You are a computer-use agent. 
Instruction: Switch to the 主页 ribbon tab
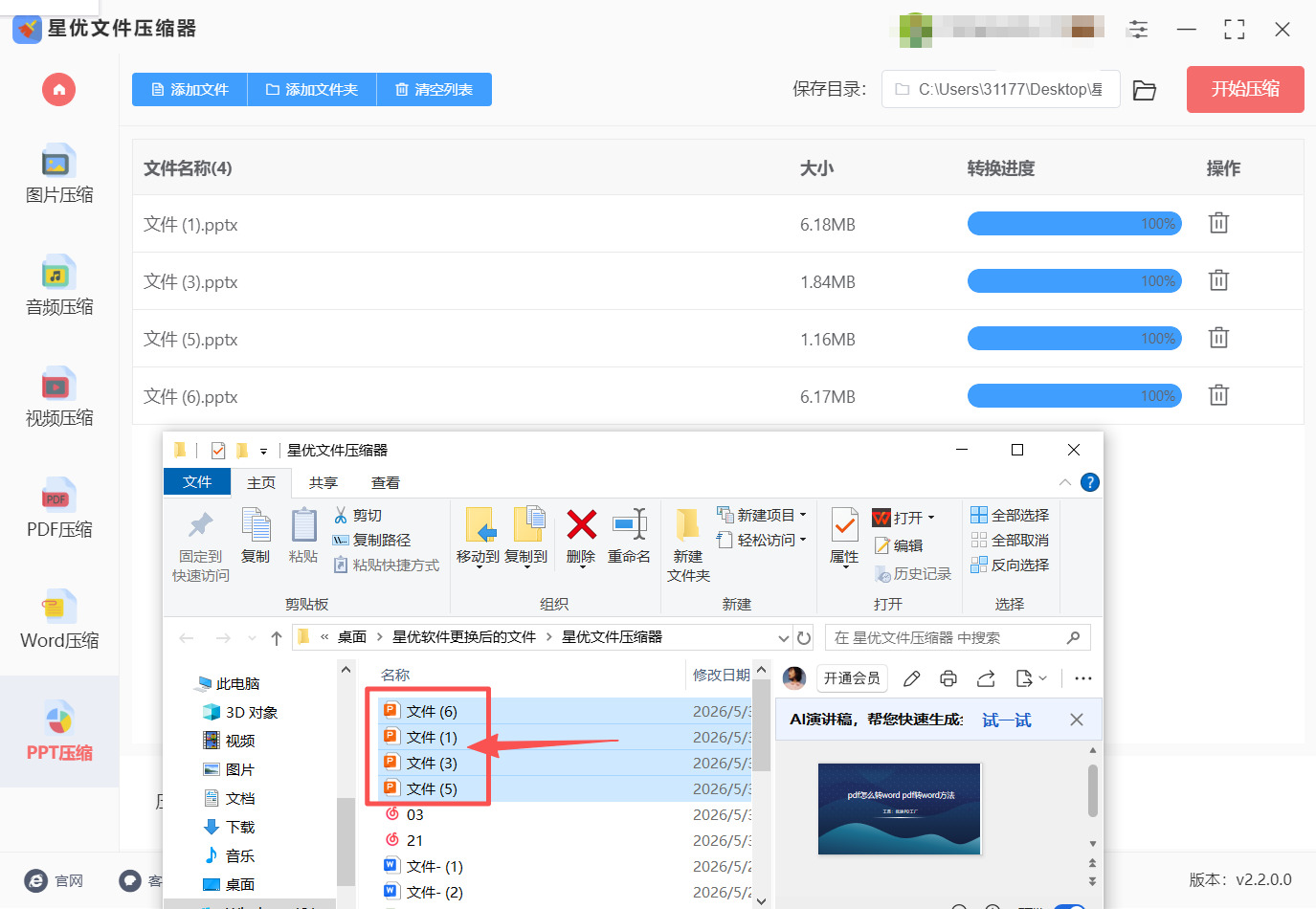[x=261, y=482]
